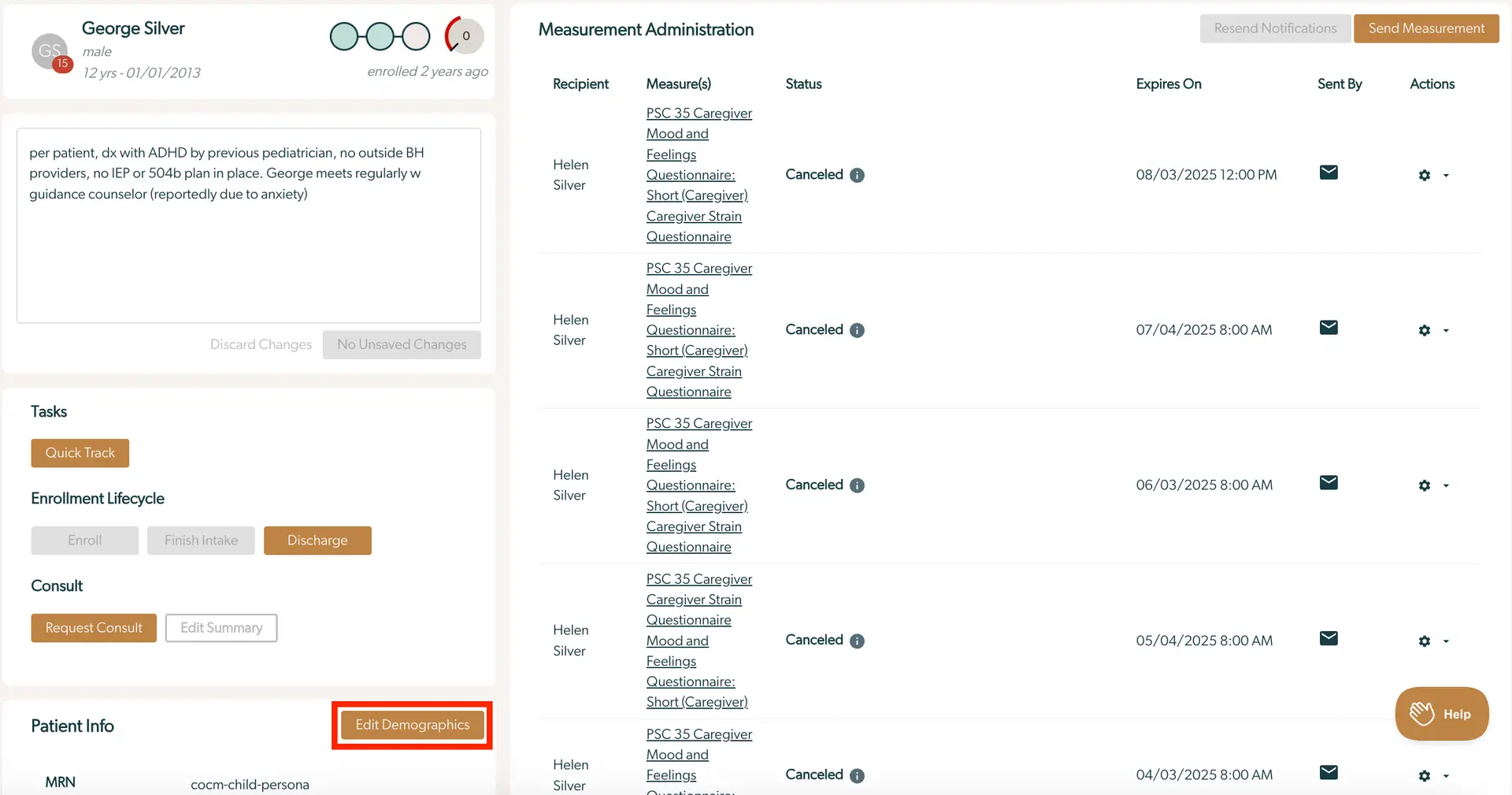Click the red score gauge showing 0
Screen dimensions: 1512x795
point(463,35)
